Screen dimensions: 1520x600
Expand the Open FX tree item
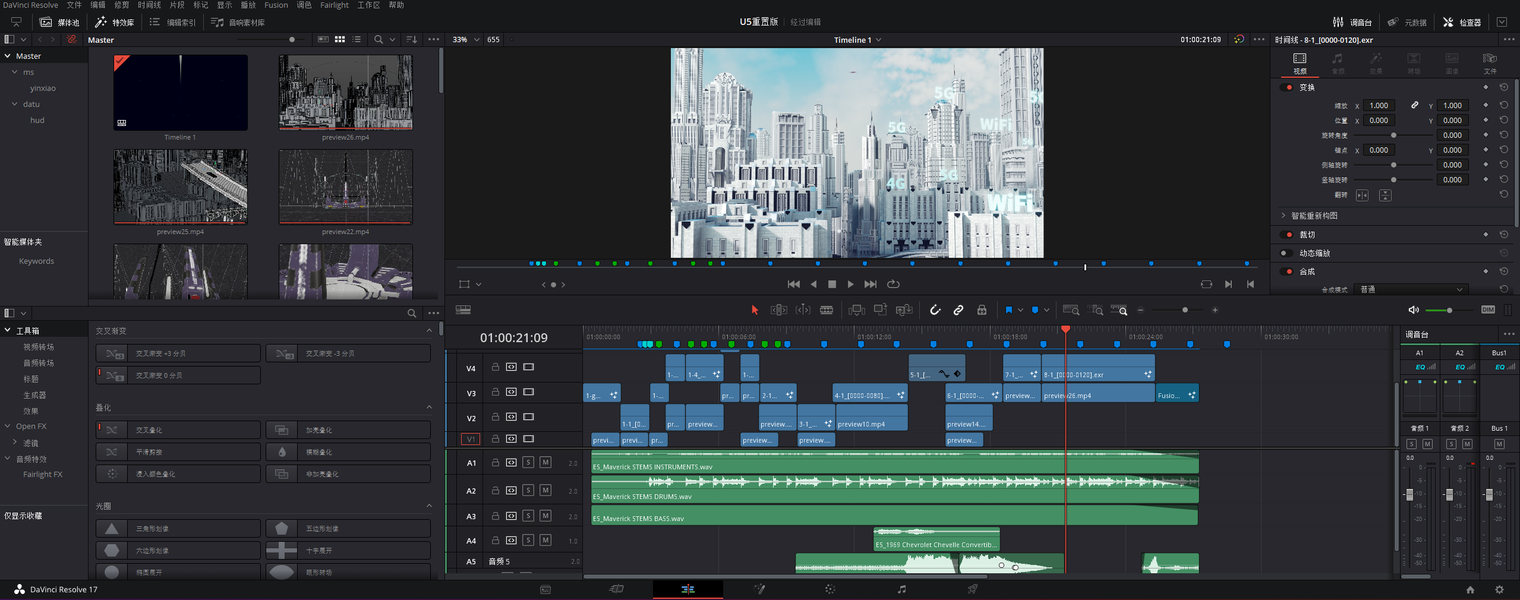[x=8, y=426]
